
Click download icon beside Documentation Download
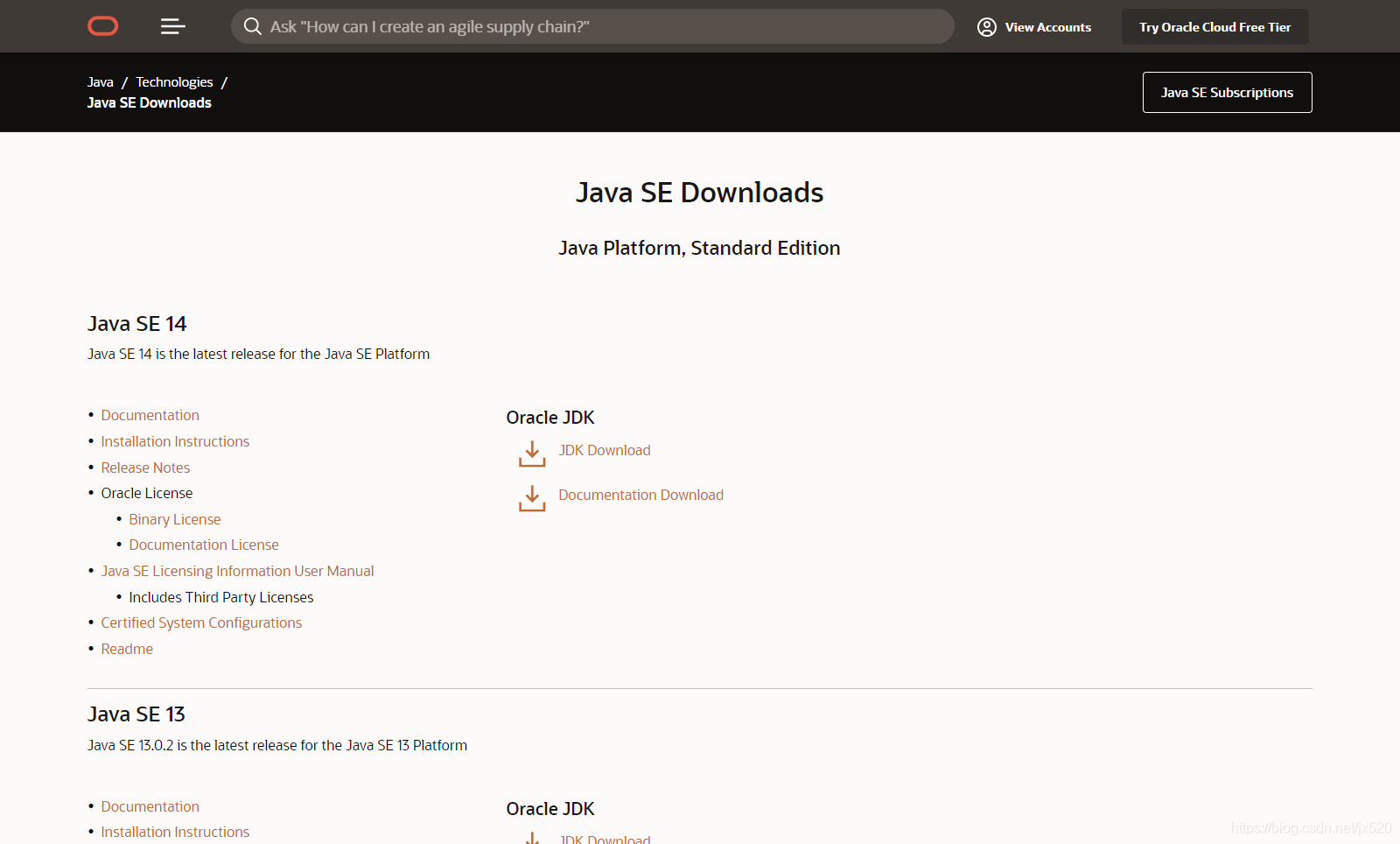(532, 498)
